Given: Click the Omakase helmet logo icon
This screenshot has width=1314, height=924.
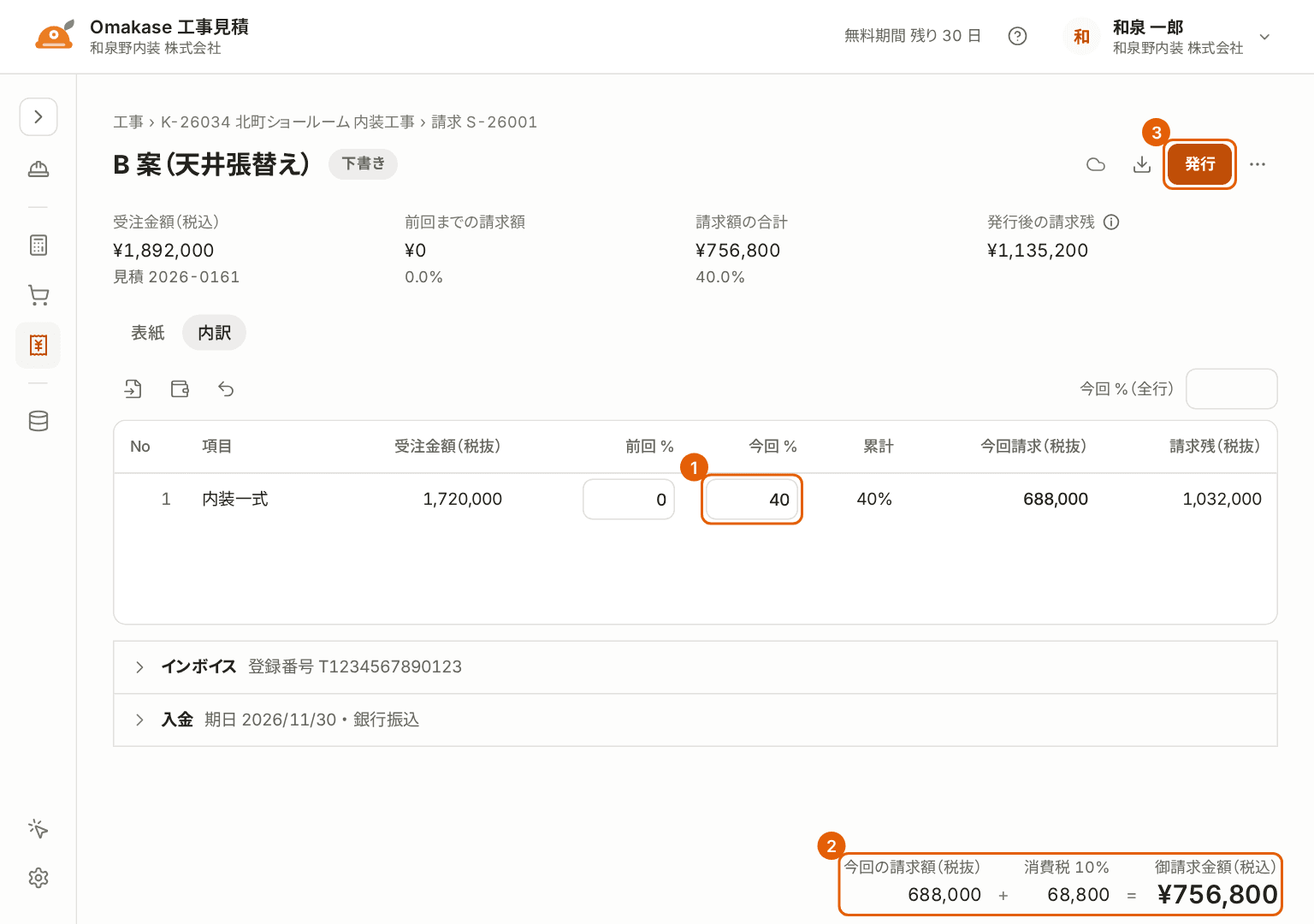Looking at the screenshot, I should [55, 36].
